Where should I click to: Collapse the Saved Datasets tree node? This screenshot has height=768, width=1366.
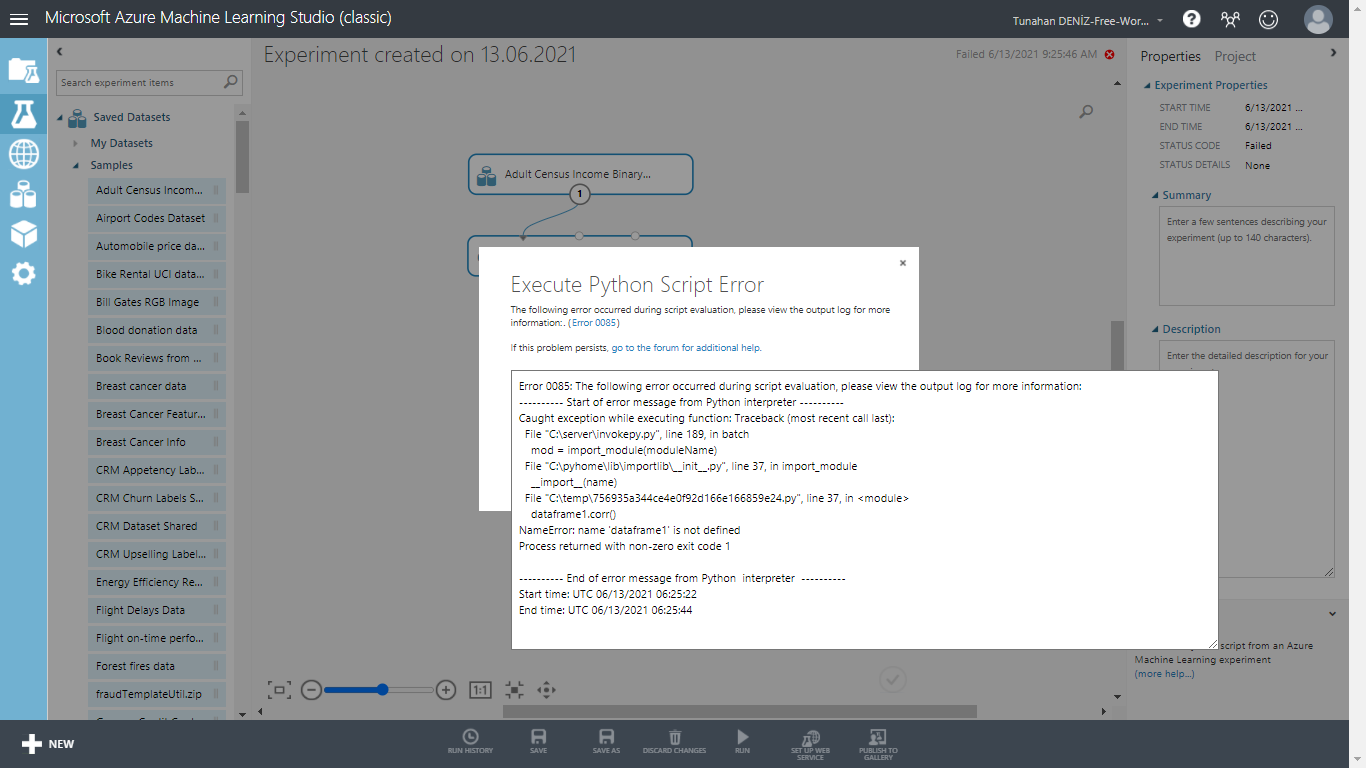tap(60, 118)
